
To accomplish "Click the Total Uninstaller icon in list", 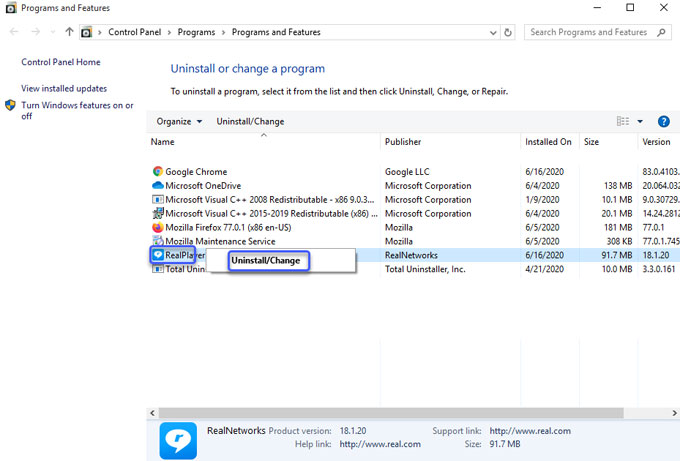I will [158, 269].
